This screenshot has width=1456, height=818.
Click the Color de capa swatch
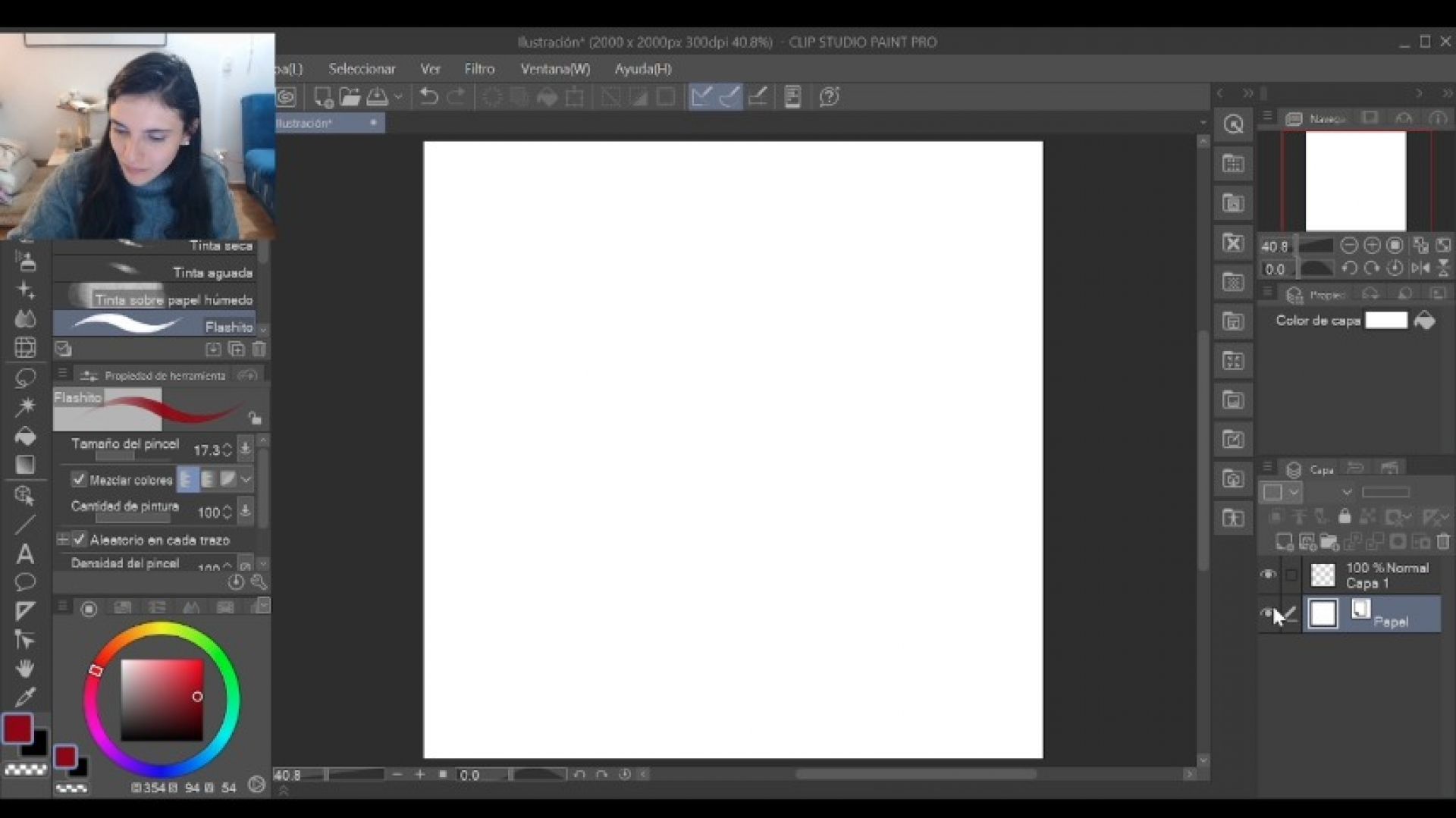[1386, 321]
